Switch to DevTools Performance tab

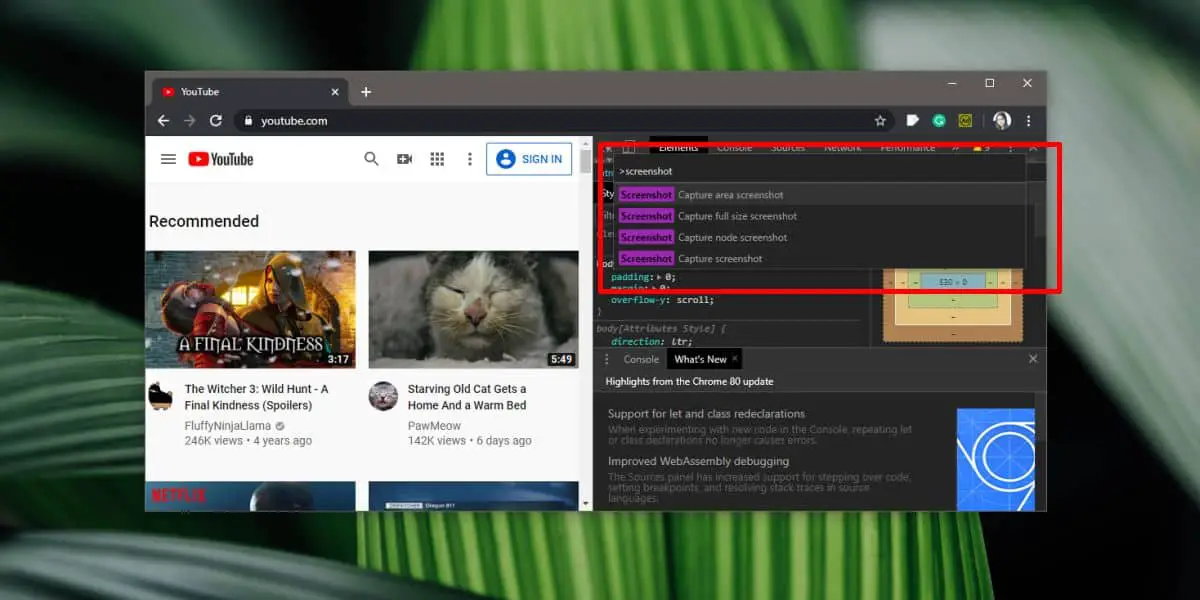click(907, 148)
